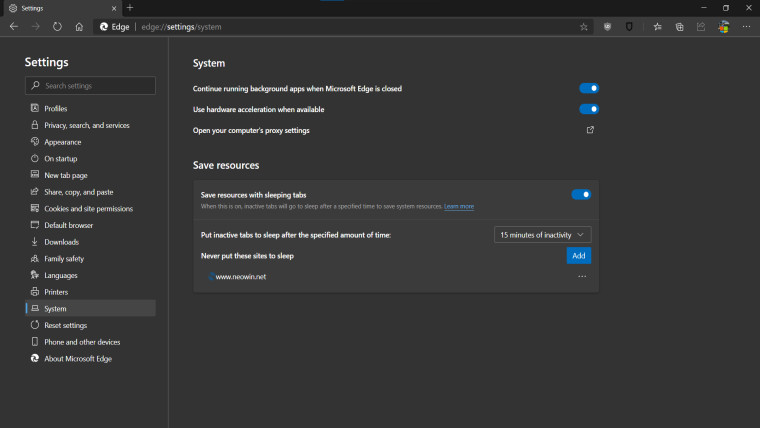The image size is (760, 428).
Task: Go to Share, copy, and paste
Action: tap(90, 192)
